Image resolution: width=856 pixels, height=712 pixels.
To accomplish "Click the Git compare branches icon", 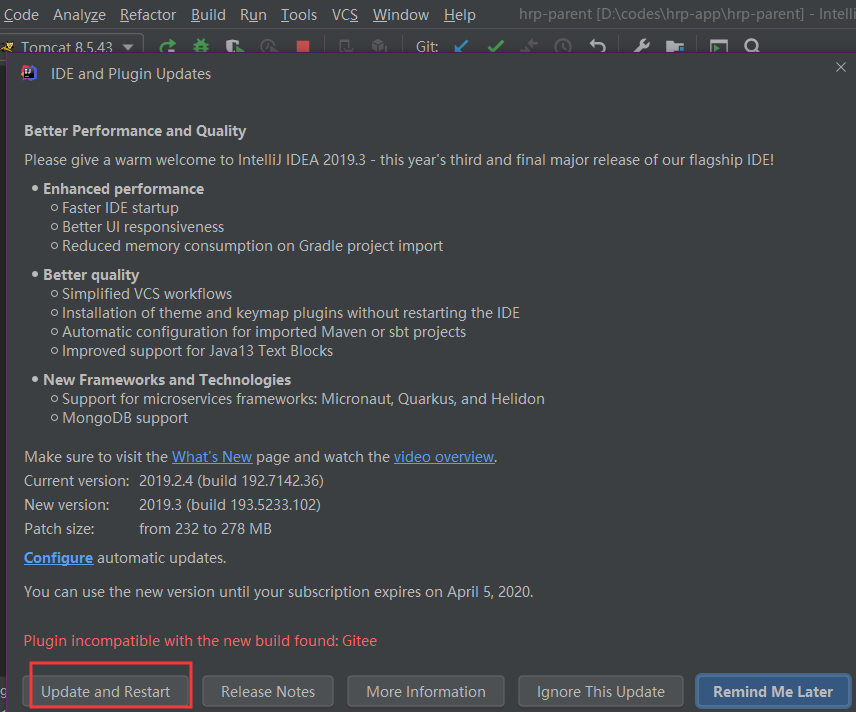I will pos(529,46).
